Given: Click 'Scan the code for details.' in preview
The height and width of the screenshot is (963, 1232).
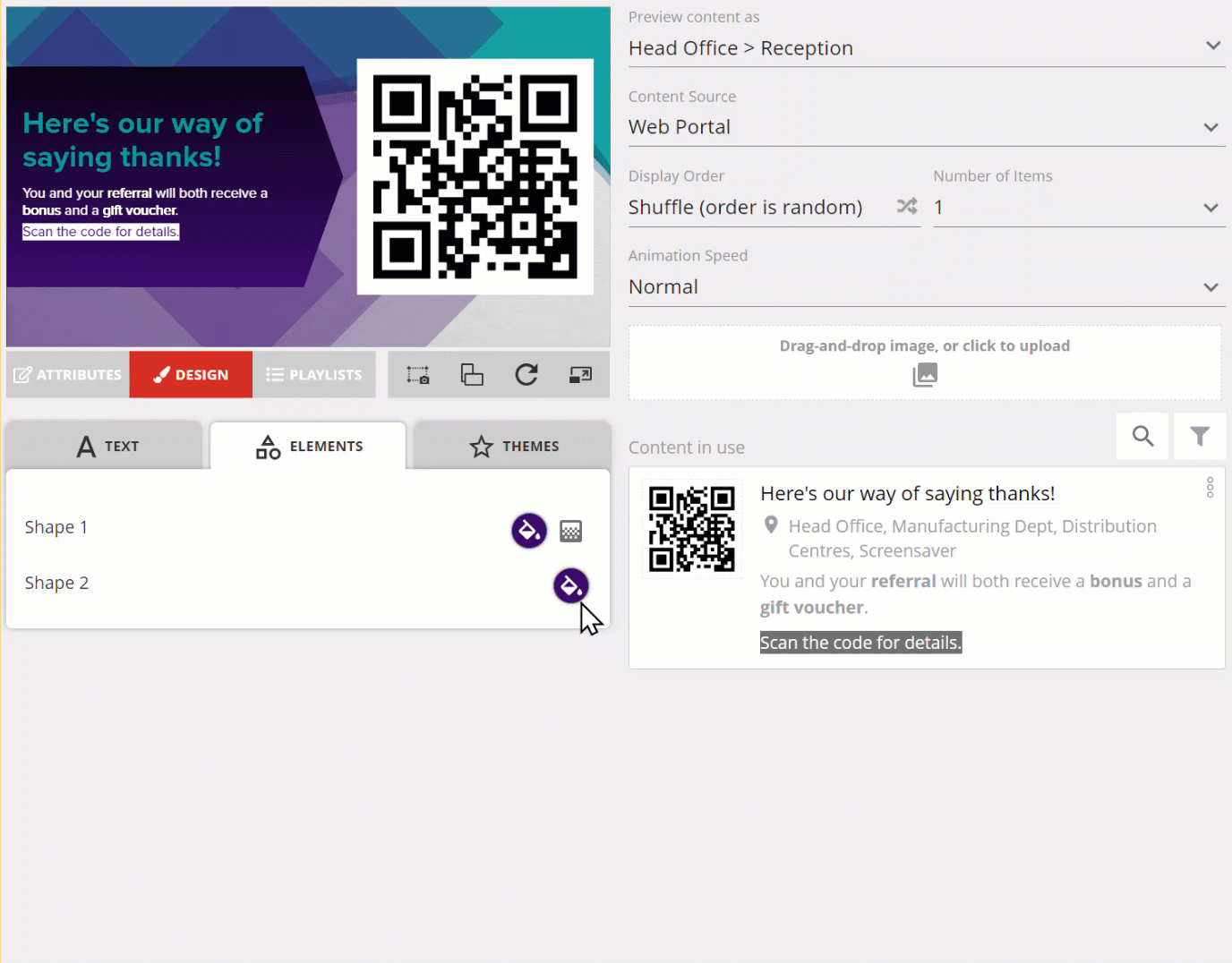Looking at the screenshot, I should point(100,232).
